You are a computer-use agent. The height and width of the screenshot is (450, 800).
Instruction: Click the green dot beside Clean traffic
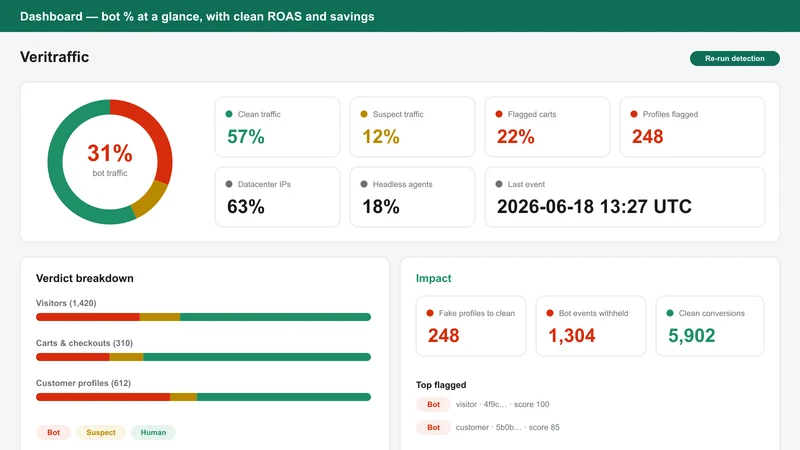229,114
